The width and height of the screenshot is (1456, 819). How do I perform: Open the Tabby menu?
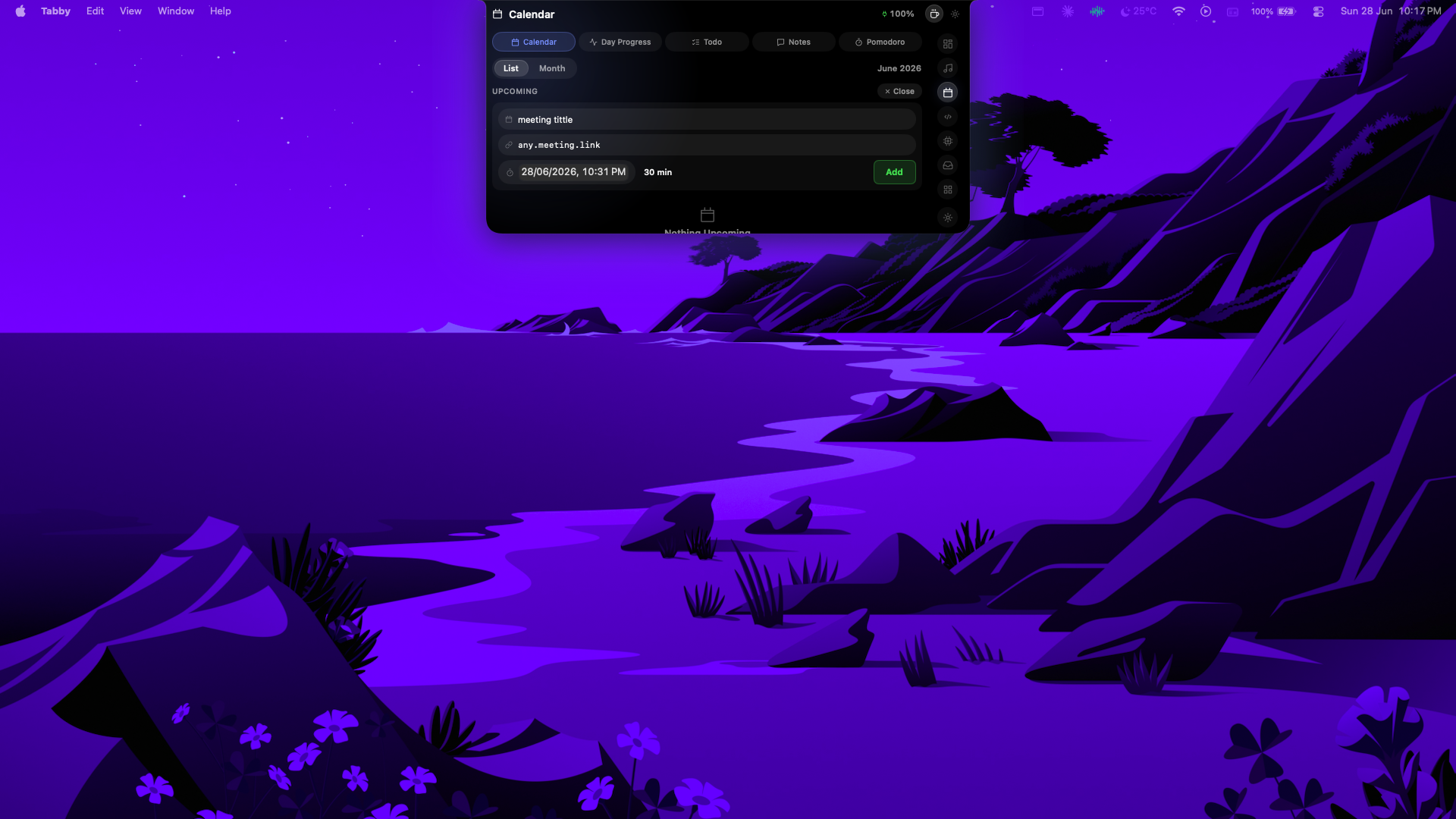[x=55, y=11]
